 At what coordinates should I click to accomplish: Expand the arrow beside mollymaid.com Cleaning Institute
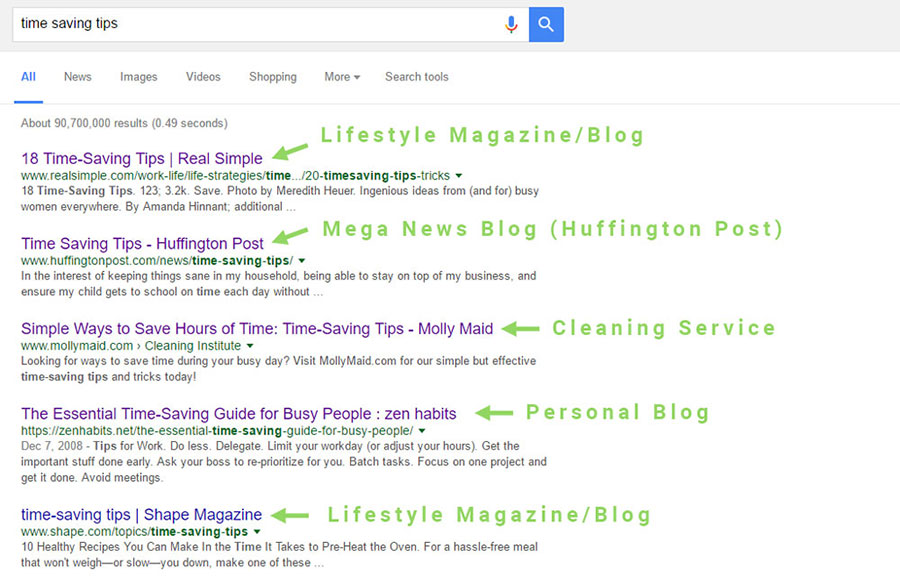(250, 346)
